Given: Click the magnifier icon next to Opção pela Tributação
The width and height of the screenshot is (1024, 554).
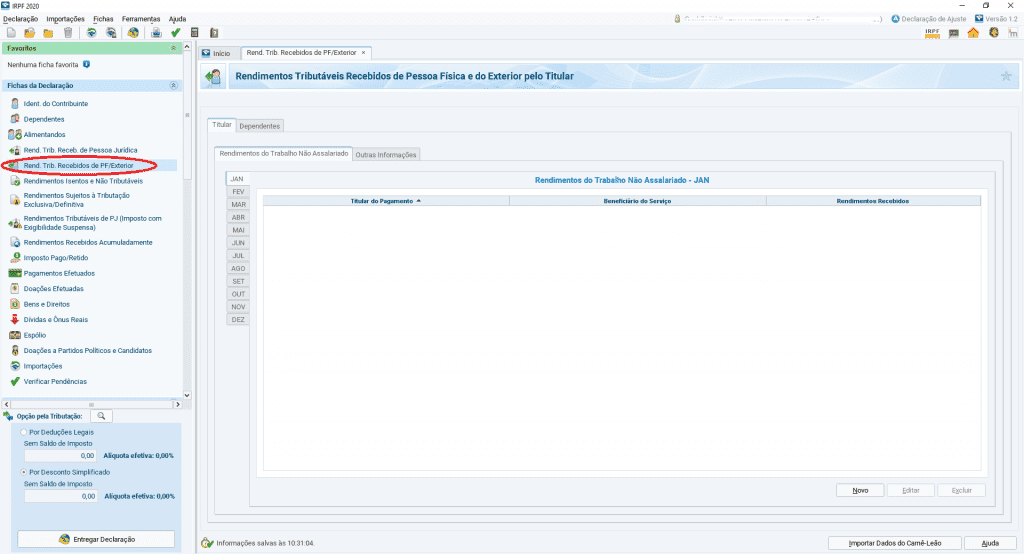Looking at the screenshot, I should point(101,416).
